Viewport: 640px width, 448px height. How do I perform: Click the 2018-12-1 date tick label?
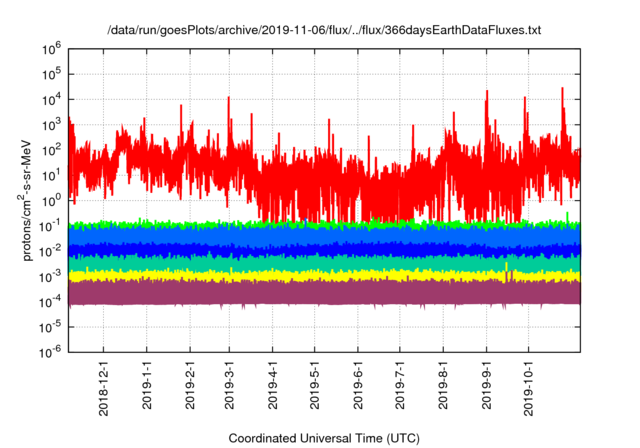(104, 388)
